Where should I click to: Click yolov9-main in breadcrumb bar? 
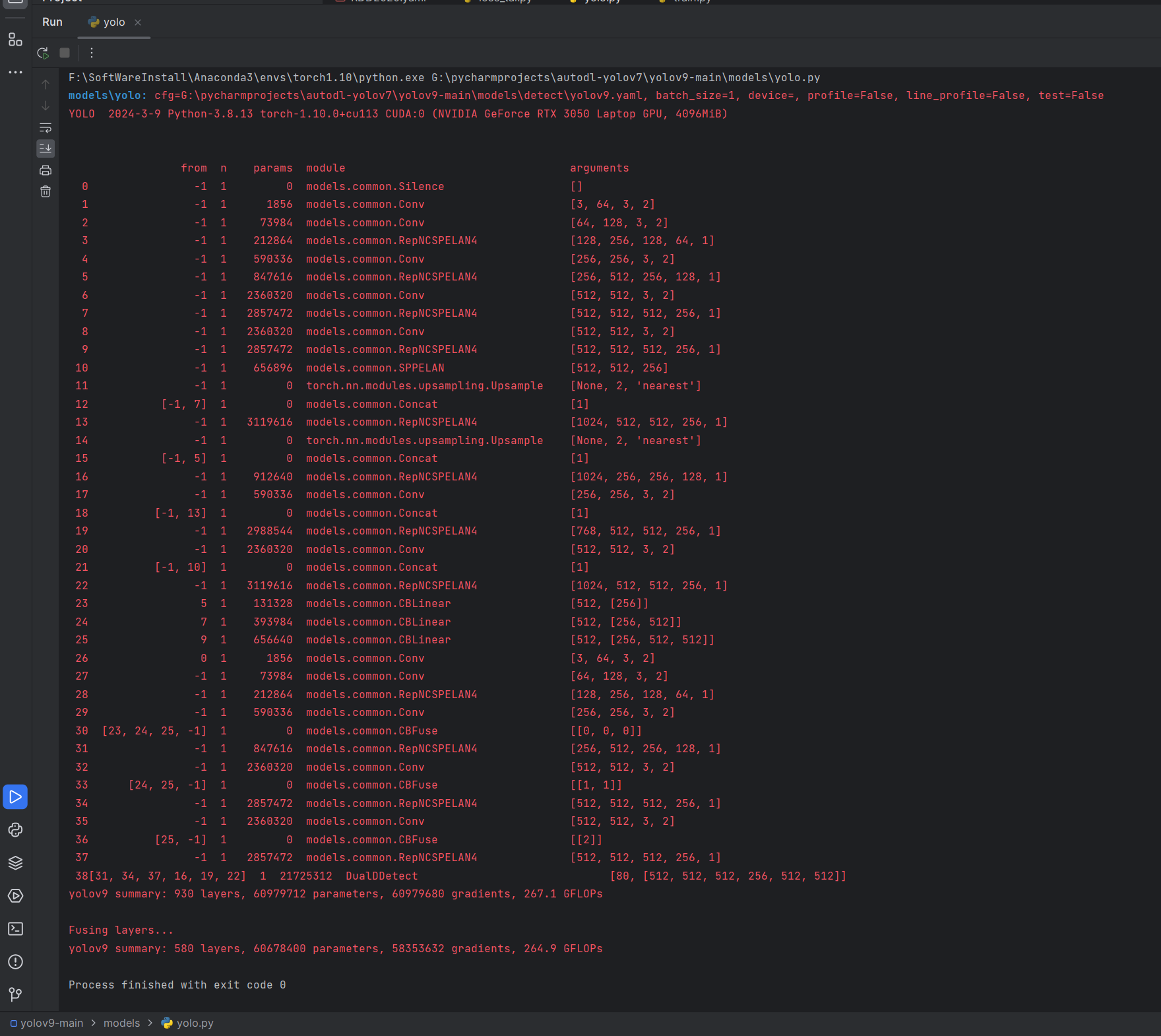click(47, 1023)
